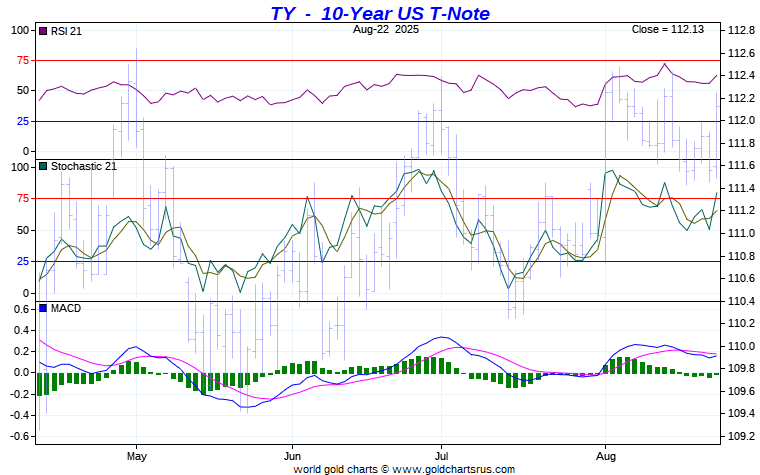Click the 109.2 price axis value
The height and width of the screenshot is (475, 760).
point(741,436)
